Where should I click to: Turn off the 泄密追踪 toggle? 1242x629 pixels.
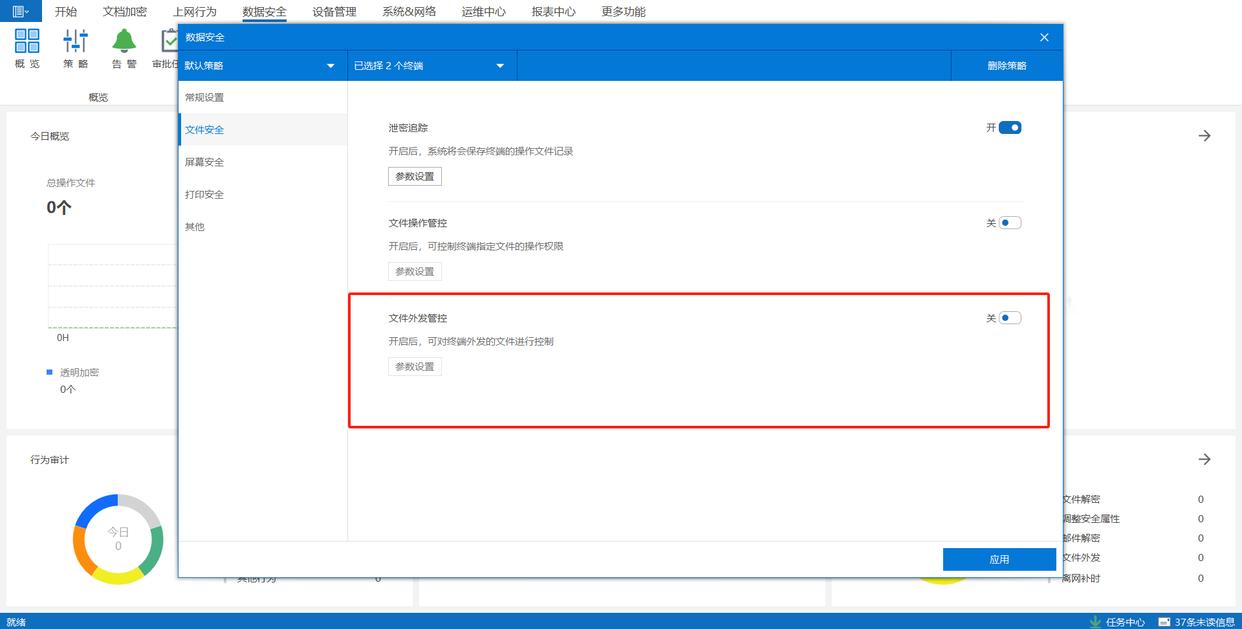pyautogui.click(x=1010, y=128)
